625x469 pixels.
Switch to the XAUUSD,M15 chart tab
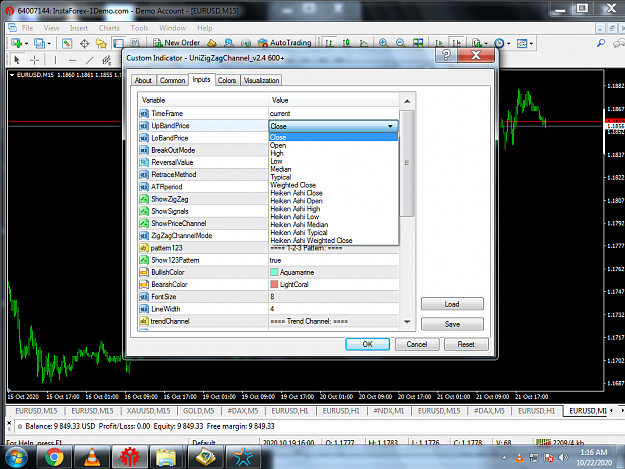[148, 411]
